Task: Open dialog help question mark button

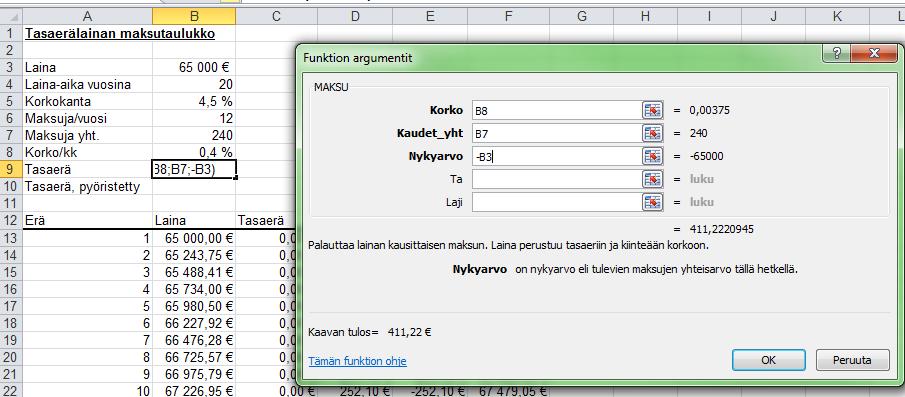Action: (837, 54)
